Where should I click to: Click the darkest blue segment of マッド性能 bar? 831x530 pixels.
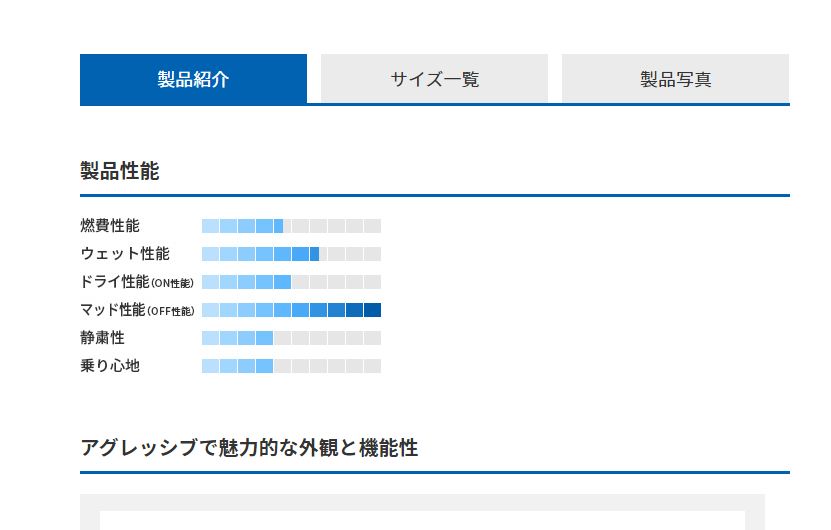[x=372, y=310]
